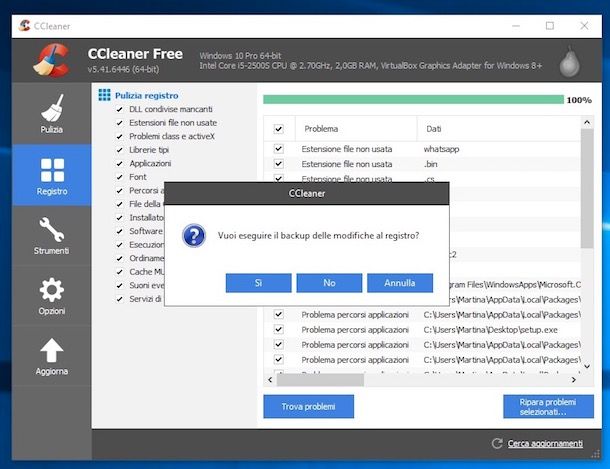Toggle the Servizi di checkbox
Viewport: 610px width, 469px height.
pyautogui.click(x=119, y=299)
